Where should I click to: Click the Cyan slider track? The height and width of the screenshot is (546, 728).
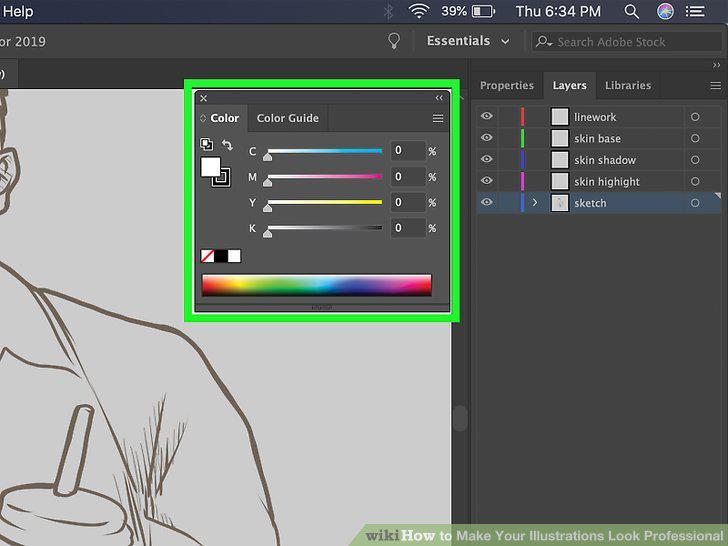tap(325, 151)
